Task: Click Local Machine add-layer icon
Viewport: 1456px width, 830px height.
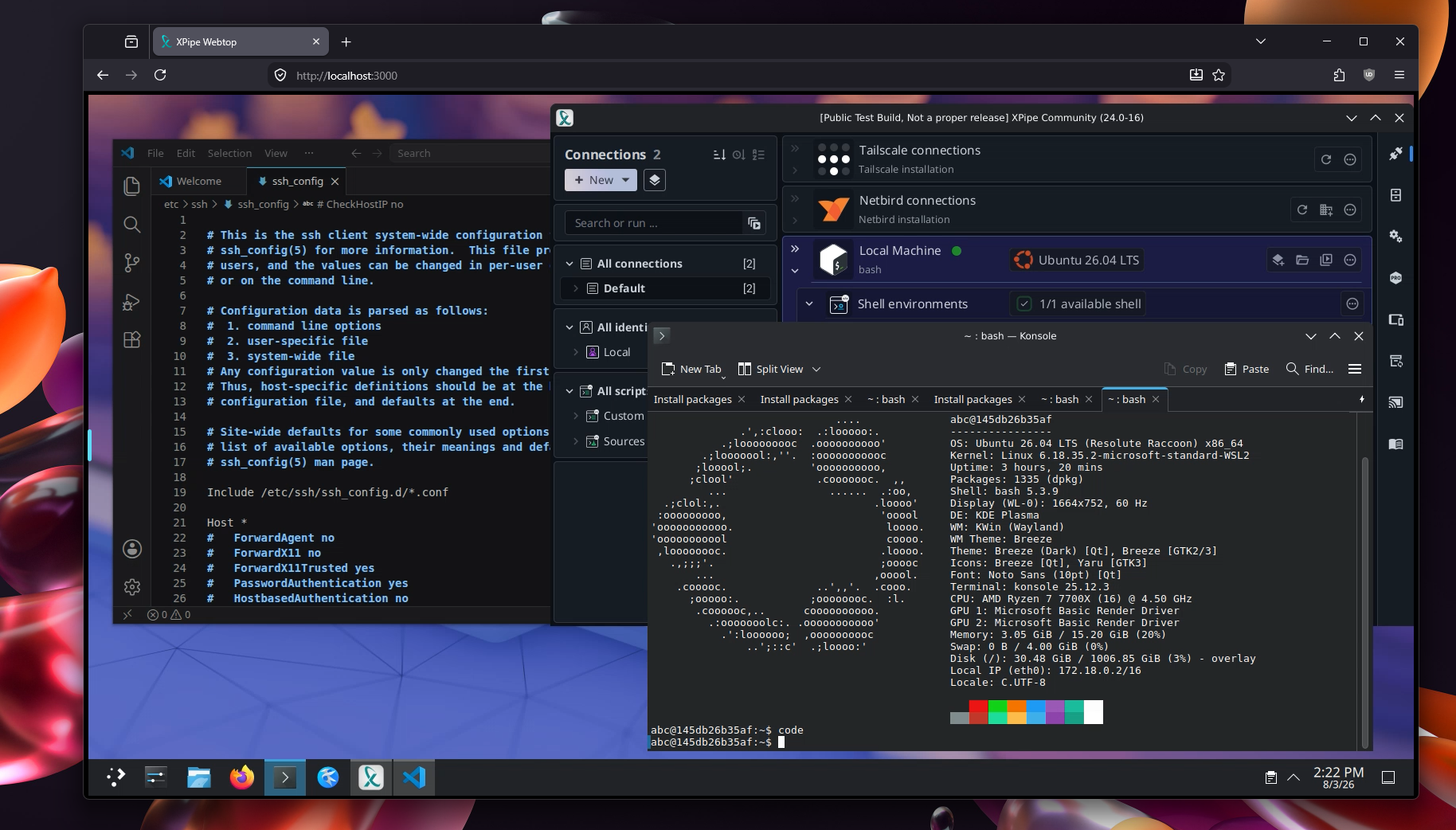Action: coord(1278,260)
